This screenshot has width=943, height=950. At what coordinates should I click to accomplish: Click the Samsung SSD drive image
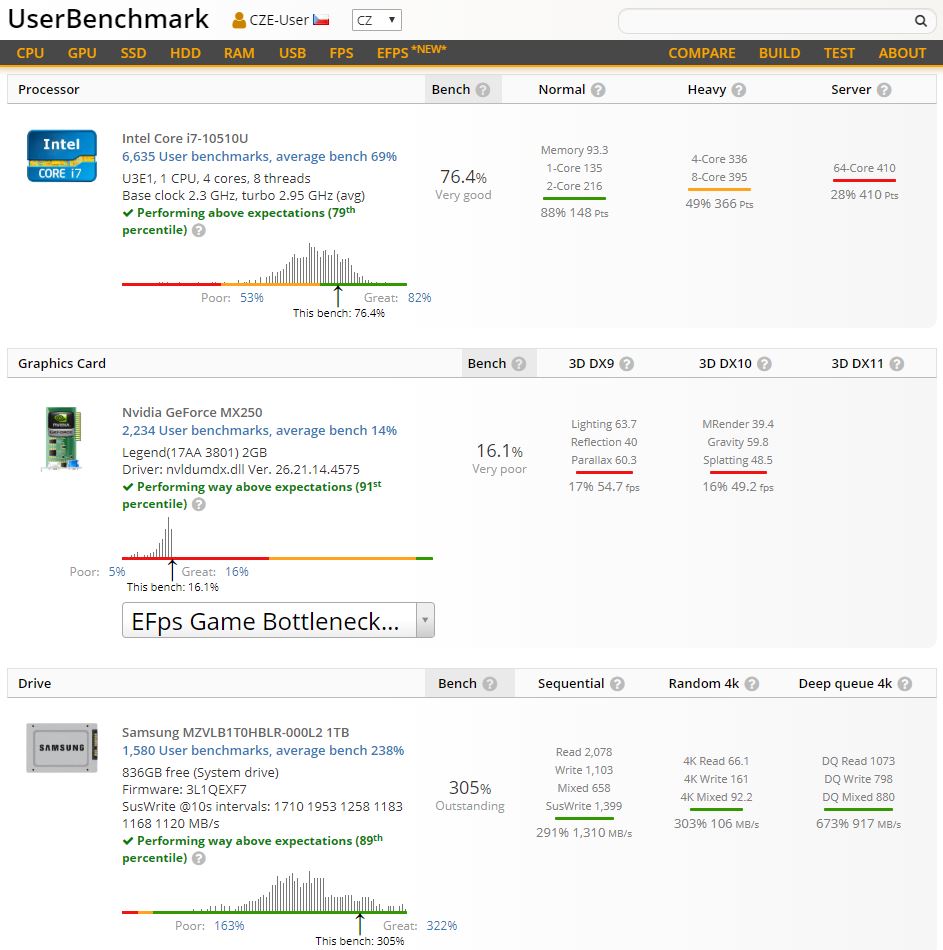coord(61,748)
